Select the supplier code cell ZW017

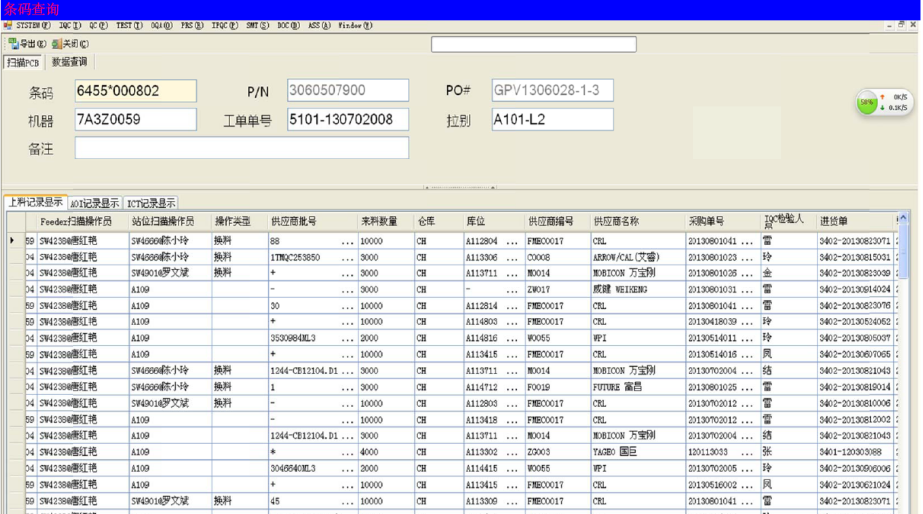(x=557, y=290)
